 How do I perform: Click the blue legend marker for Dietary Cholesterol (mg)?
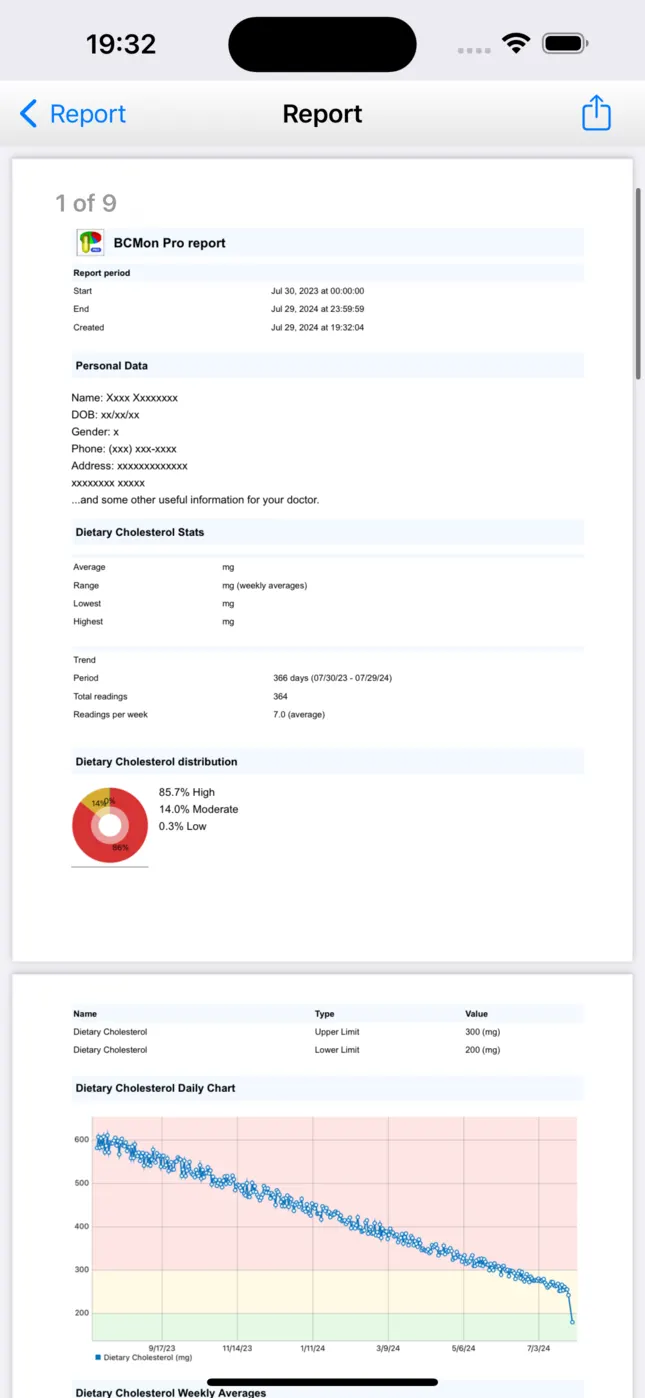click(x=98, y=1357)
